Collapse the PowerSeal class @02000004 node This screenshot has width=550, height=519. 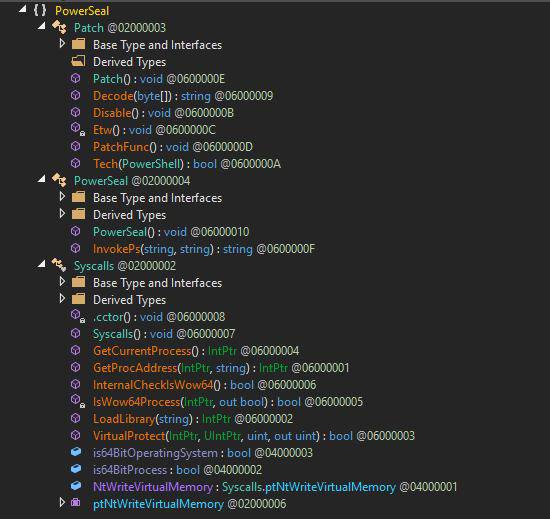(x=41, y=179)
